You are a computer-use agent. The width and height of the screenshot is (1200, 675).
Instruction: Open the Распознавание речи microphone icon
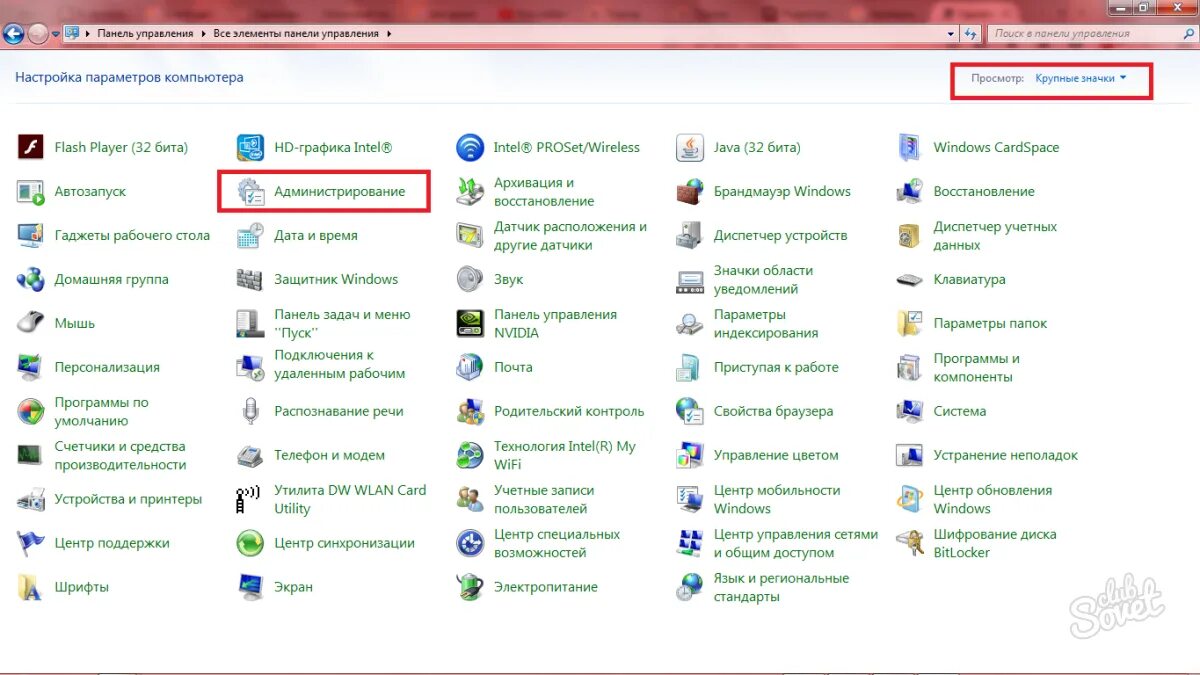[x=250, y=411]
